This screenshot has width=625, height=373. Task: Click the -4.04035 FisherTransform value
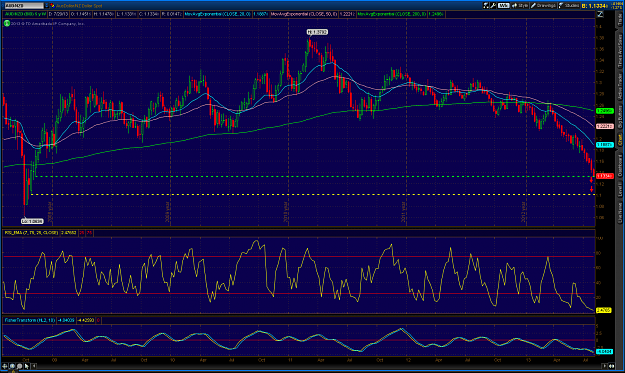coord(65,320)
